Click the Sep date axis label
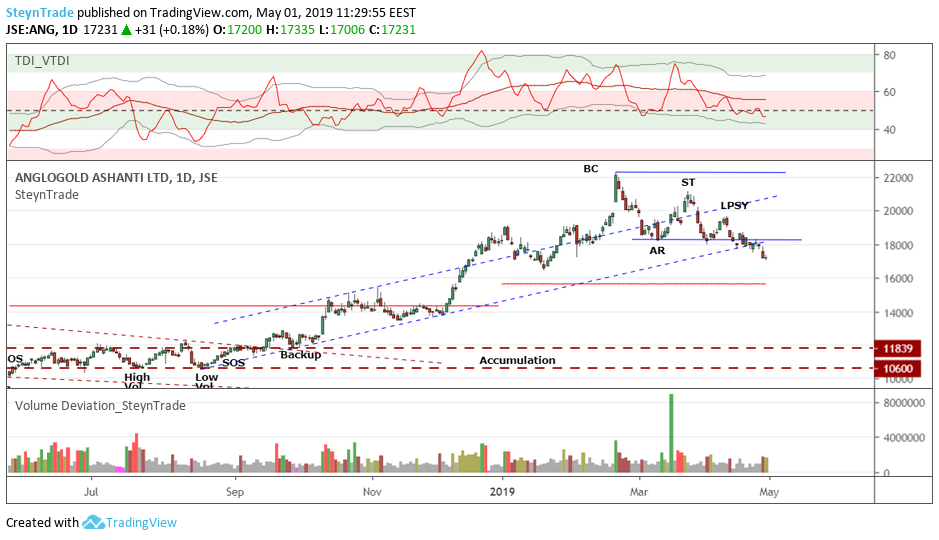Image resolution: width=939 pixels, height=540 pixels. coord(235,492)
